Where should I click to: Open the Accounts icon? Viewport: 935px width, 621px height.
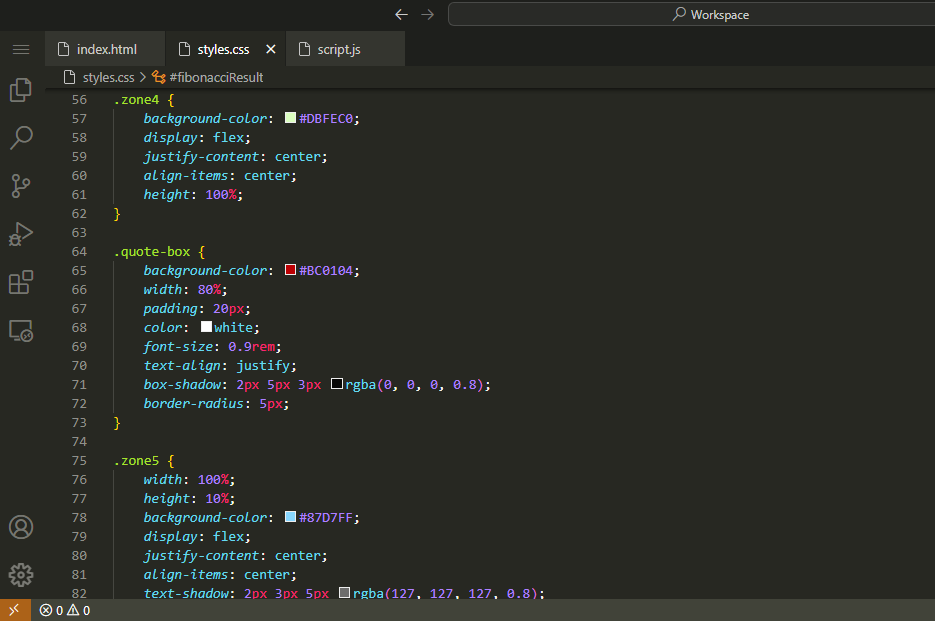21,527
